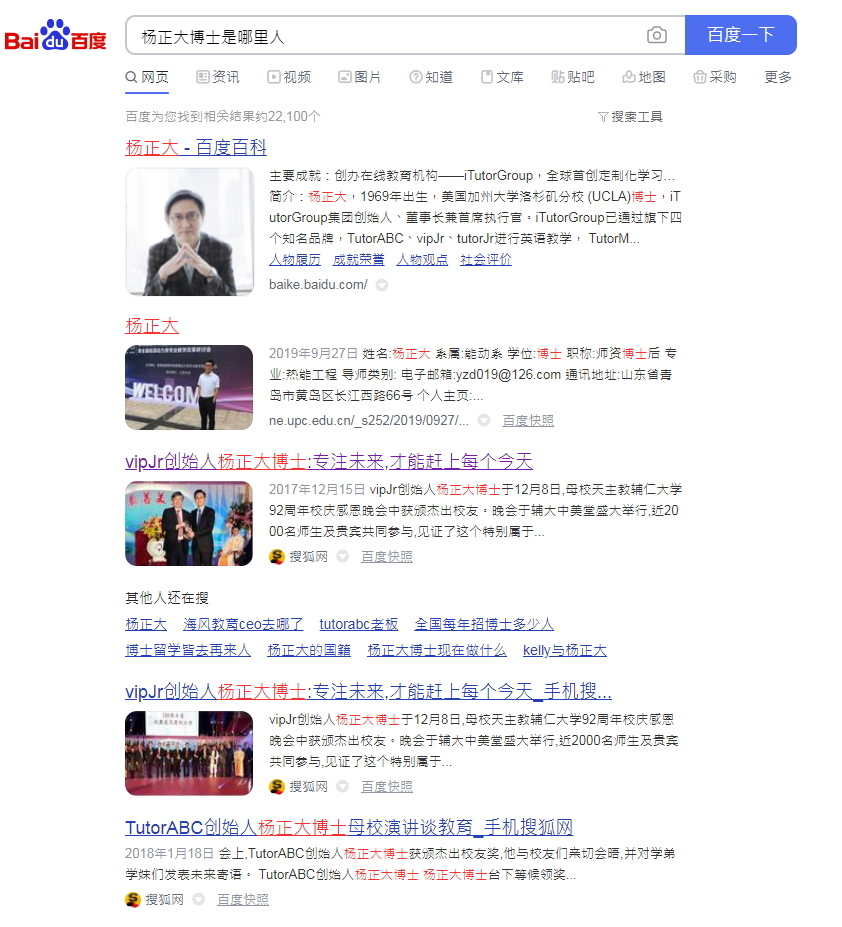This screenshot has height=927, width=842.
Task: Click the Baidu logo
Action: pyautogui.click(x=56, y=35)
